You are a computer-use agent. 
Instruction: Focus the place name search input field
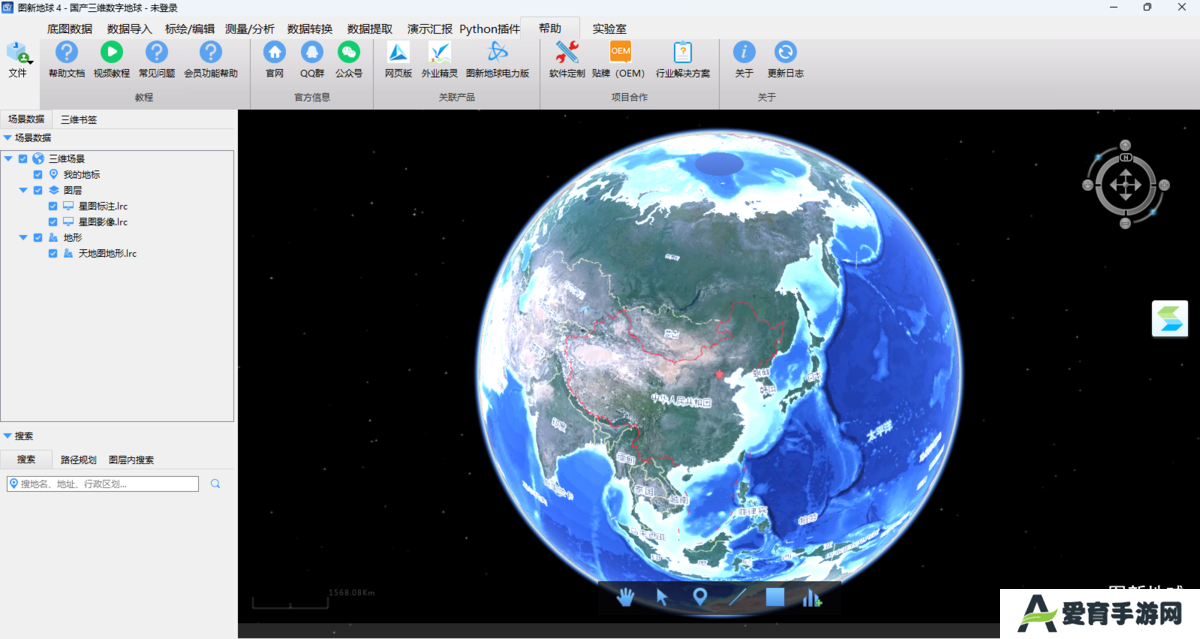coord(103,484)
